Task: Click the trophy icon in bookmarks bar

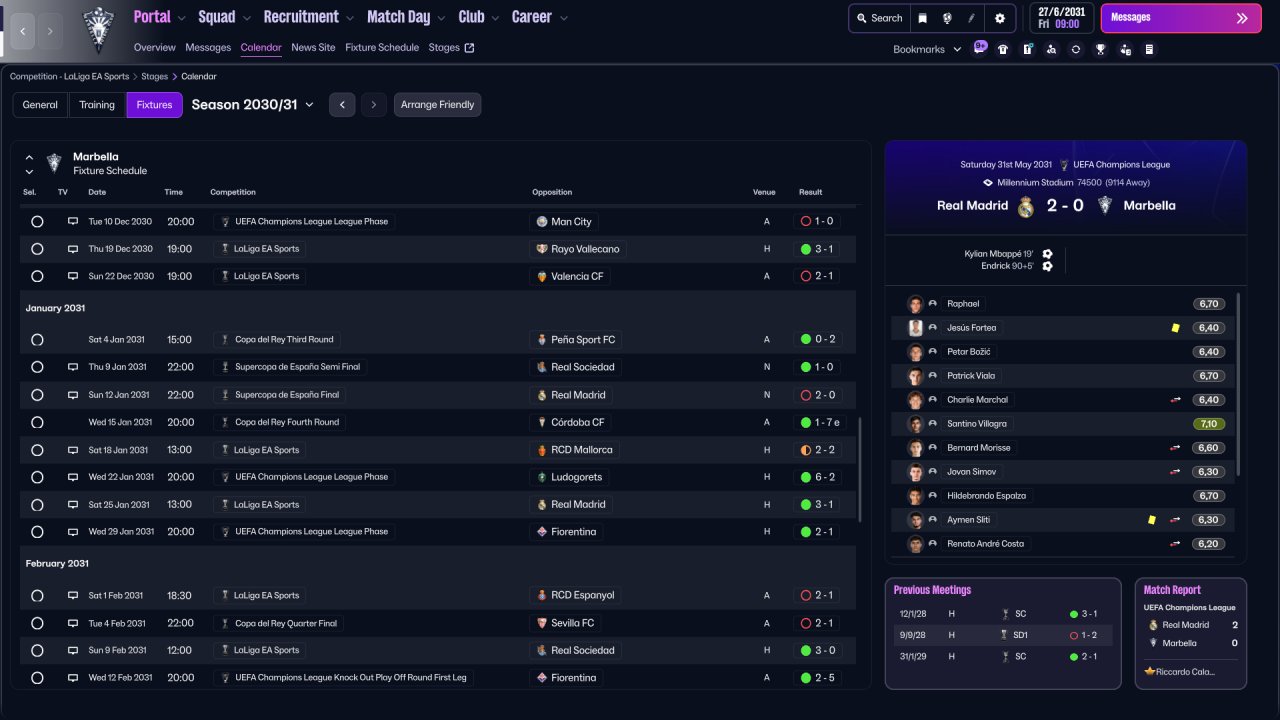Action: [x=1100, y=49]
